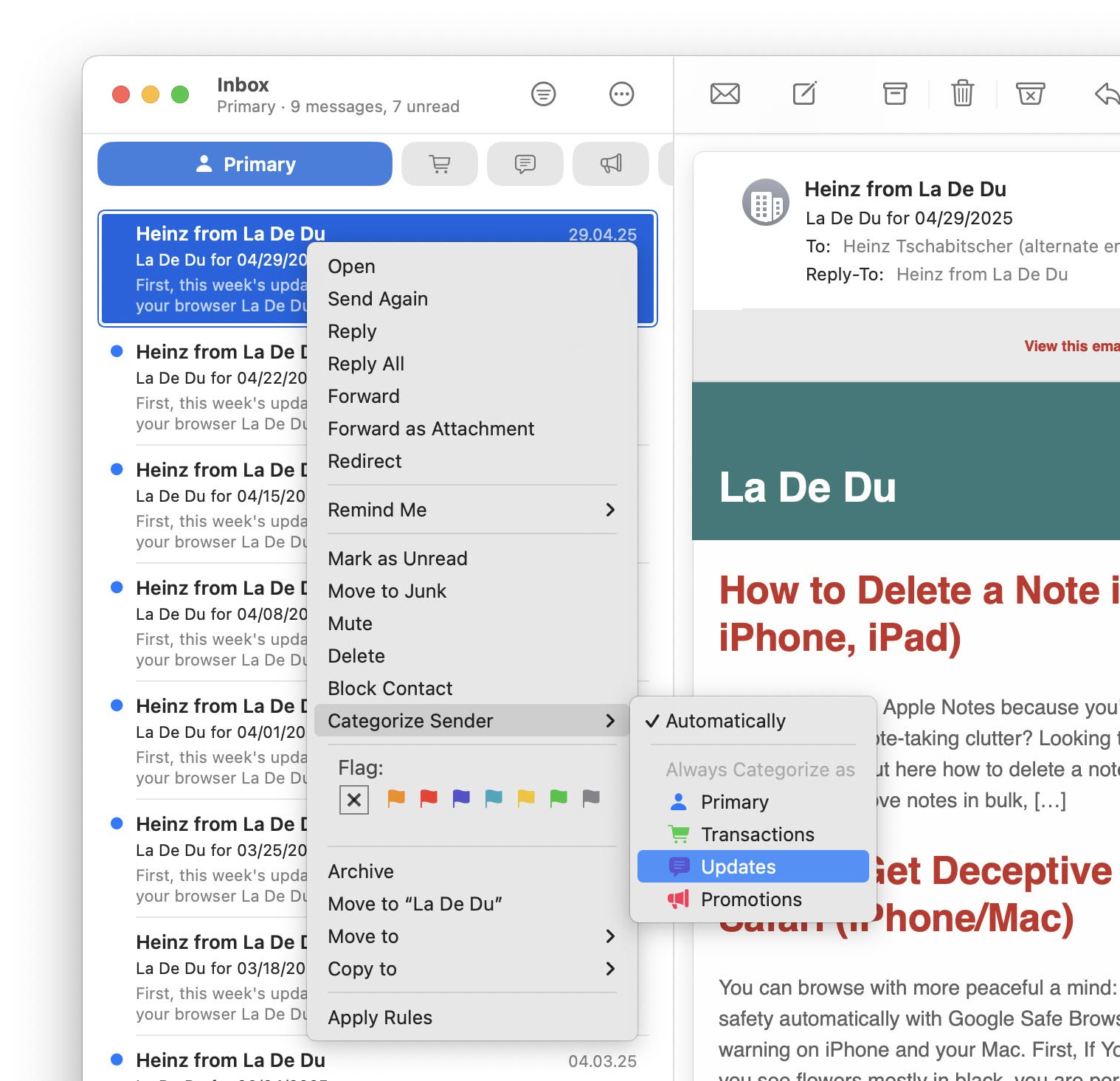Open the 04/22 La De Du message
This screenshot has width=1120, height=1081.
click(x=203, y=387)
